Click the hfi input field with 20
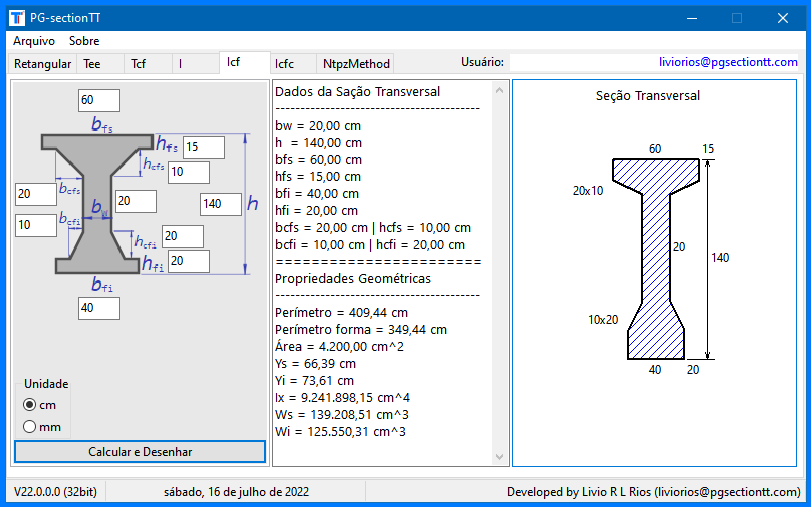Viewport: 811px width, 507px height. pyautogui.click(x=189, y=261)
